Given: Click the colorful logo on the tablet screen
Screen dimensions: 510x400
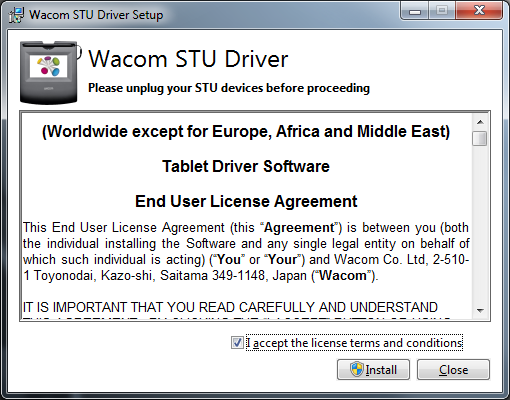Looking at the screenshot, I should (49, 66).
